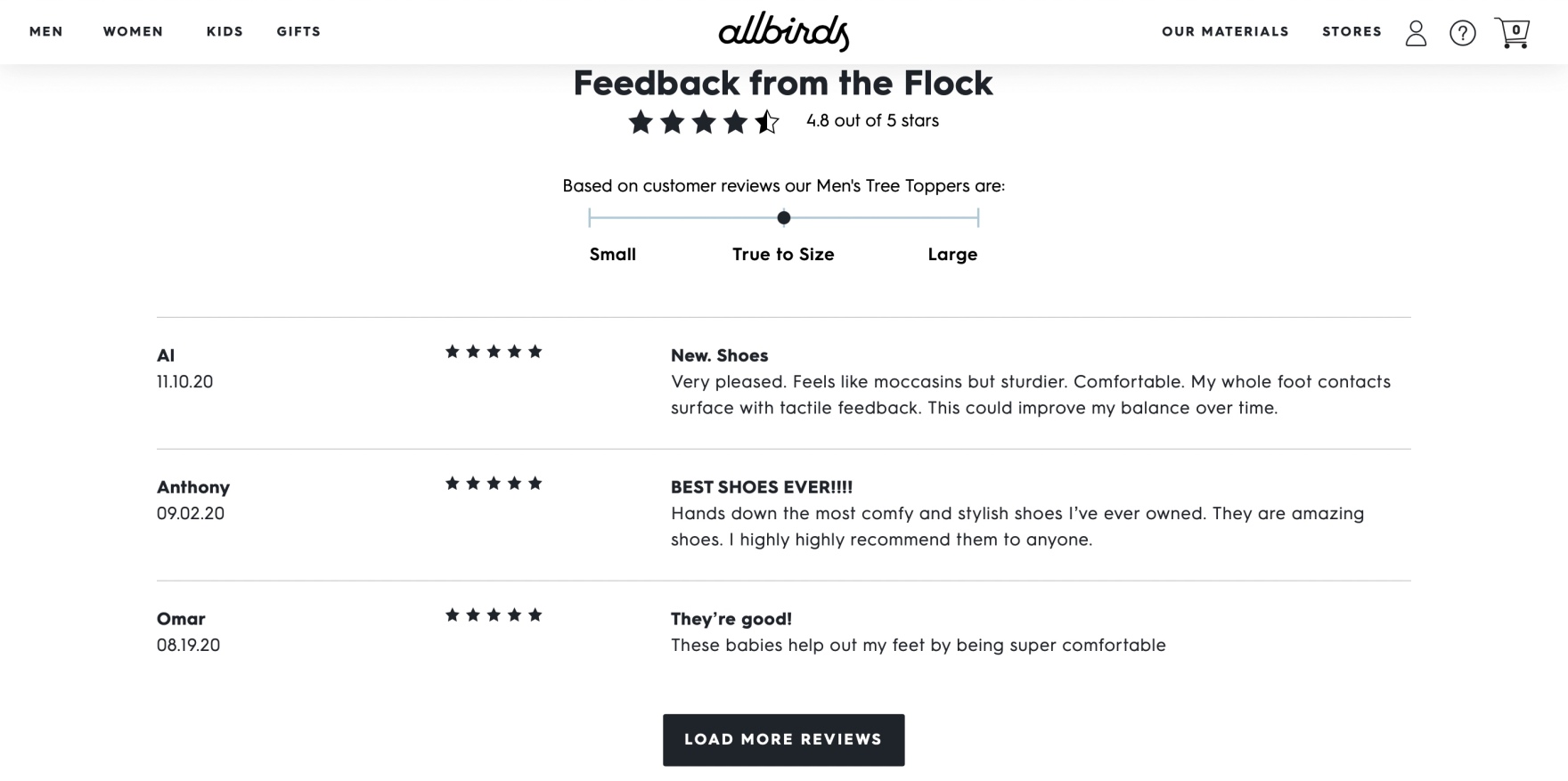Click the 'New. Shoes' review title
The width and height of the screenshot is (1568, 781).
click(719, 355)
